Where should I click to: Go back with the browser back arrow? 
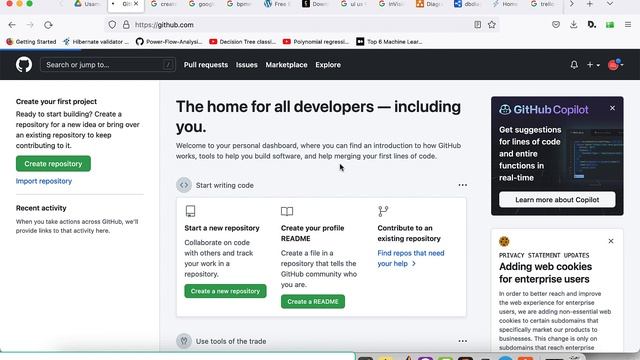(x=12, y=25)
